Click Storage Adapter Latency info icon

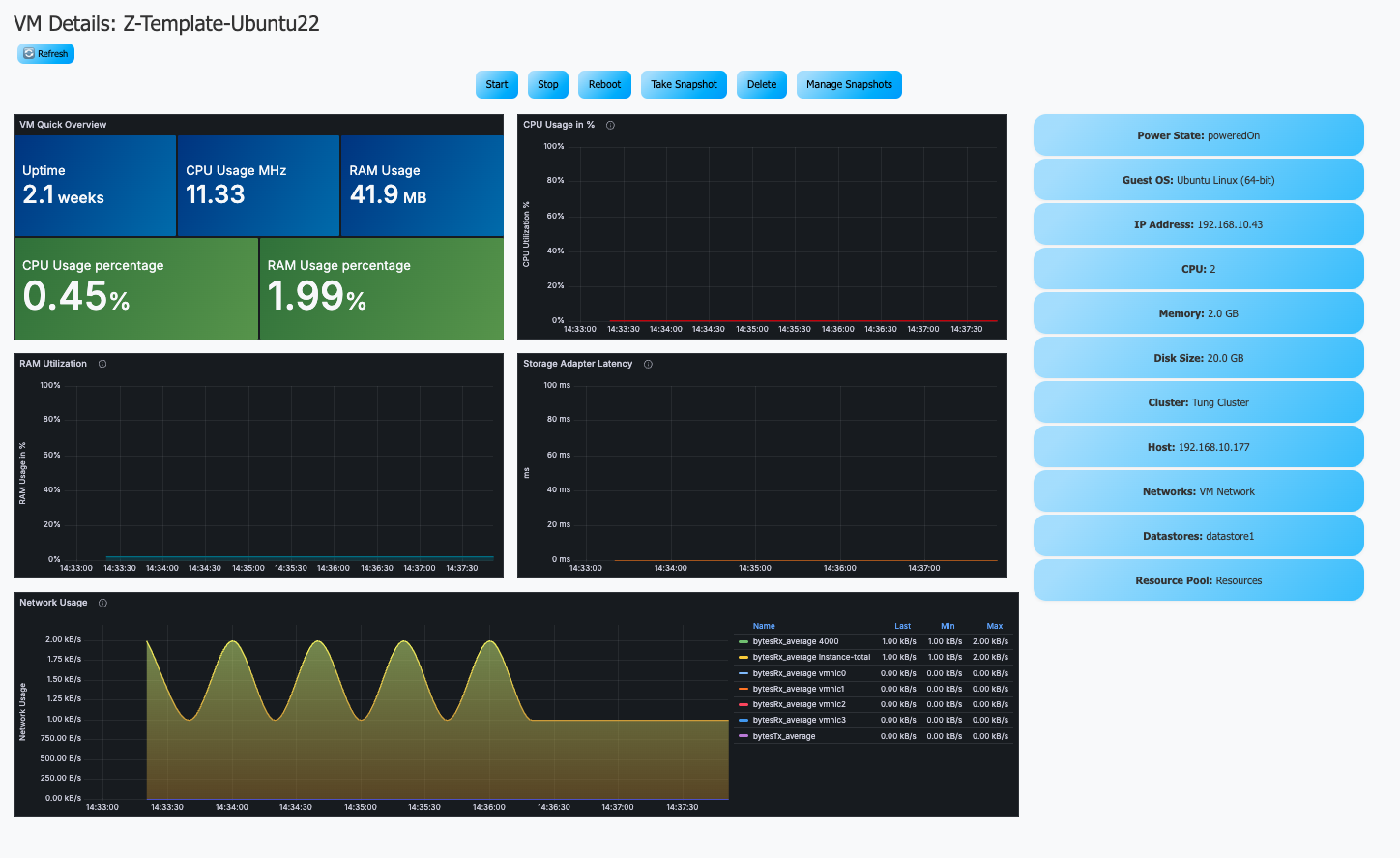click(648, 365)
